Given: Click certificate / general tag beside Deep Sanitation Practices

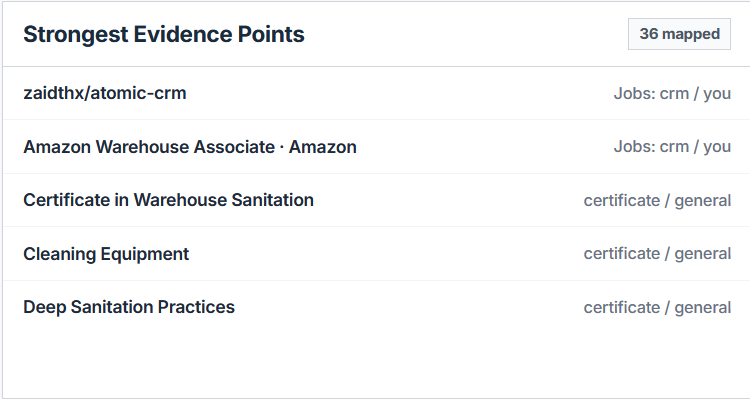Looking at the screenshot, I should tap(657, 308).
